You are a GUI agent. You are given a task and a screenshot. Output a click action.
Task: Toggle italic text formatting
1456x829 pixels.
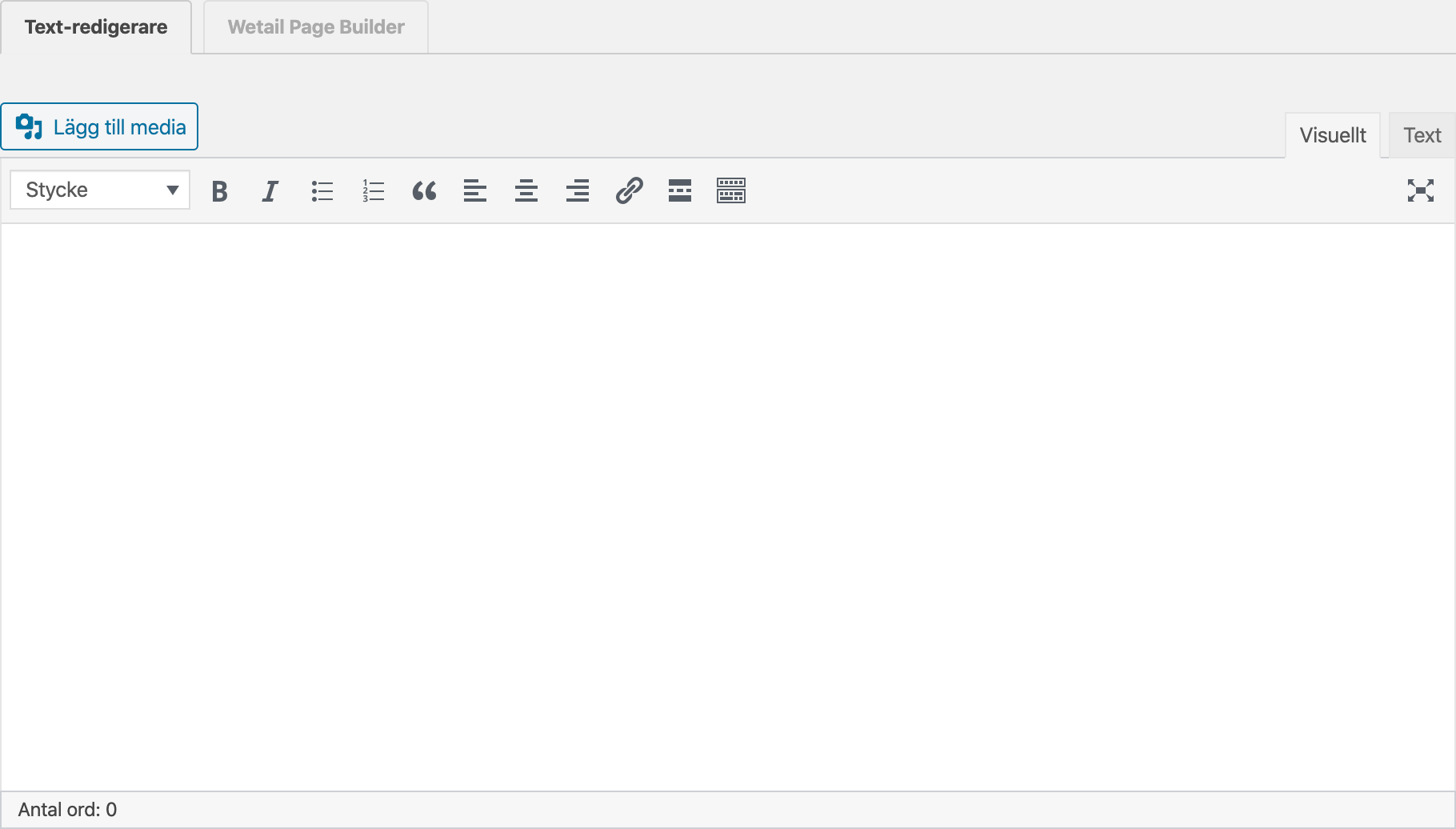pos(270,191)
